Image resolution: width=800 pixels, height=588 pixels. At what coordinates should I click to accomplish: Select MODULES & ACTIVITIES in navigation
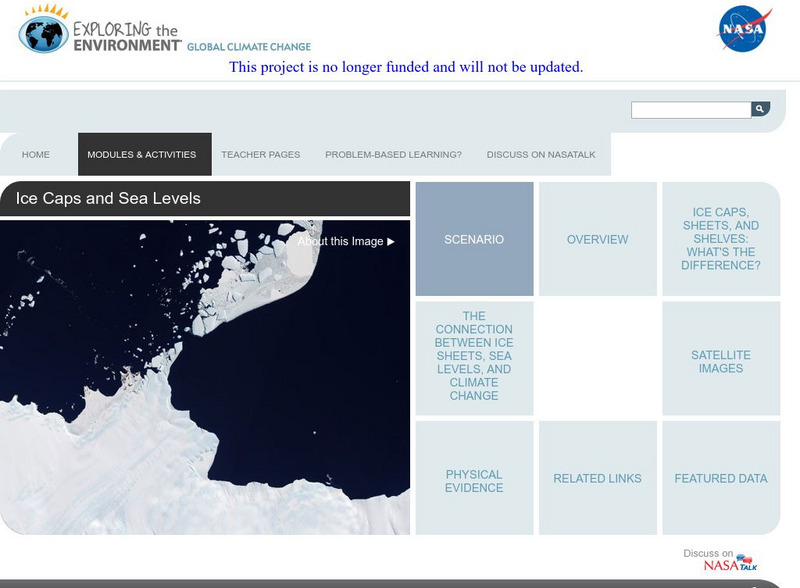(144, 154)
